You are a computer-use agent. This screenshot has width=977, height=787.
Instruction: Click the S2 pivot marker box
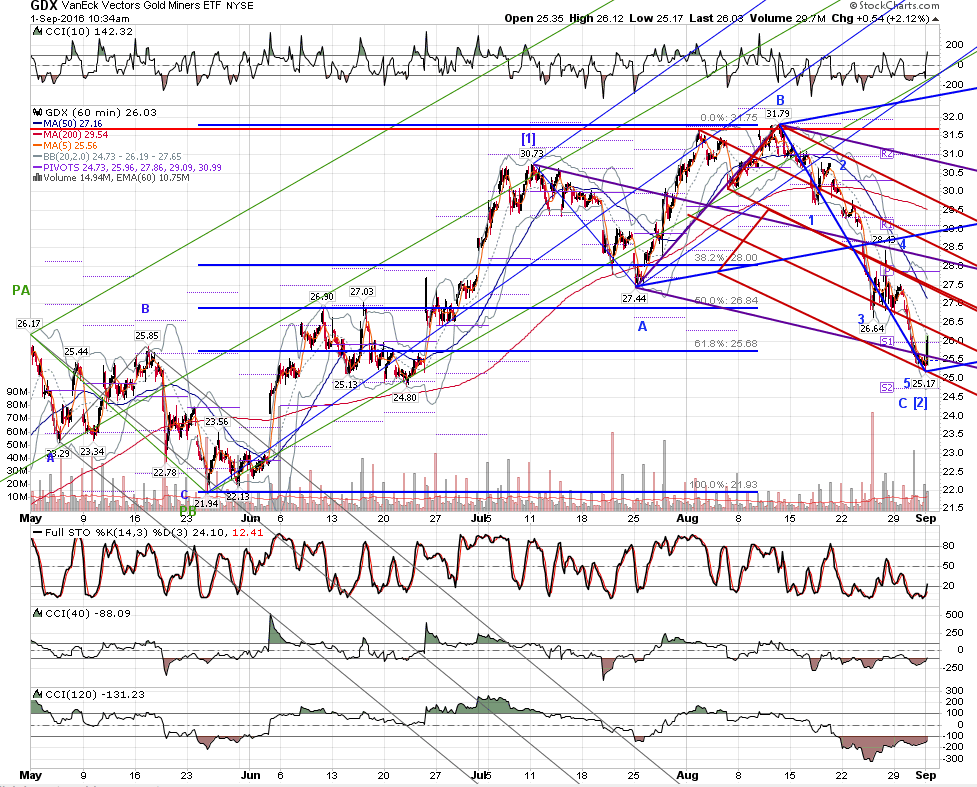pos(887,388)
